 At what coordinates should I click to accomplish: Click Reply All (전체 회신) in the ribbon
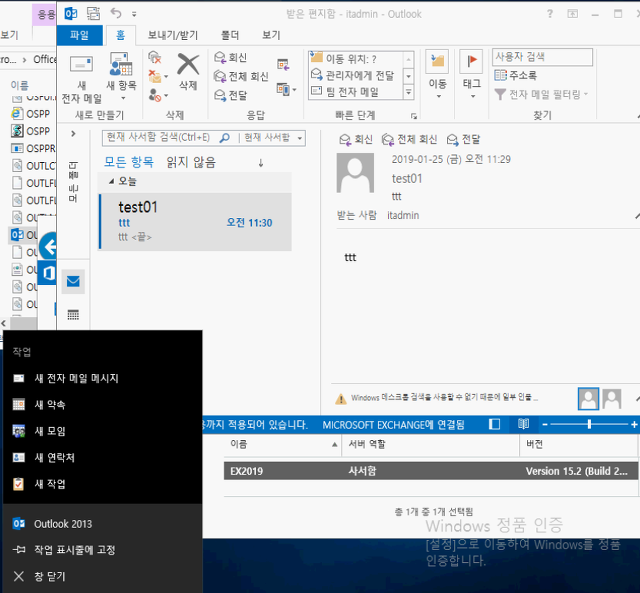pos(241,76)
